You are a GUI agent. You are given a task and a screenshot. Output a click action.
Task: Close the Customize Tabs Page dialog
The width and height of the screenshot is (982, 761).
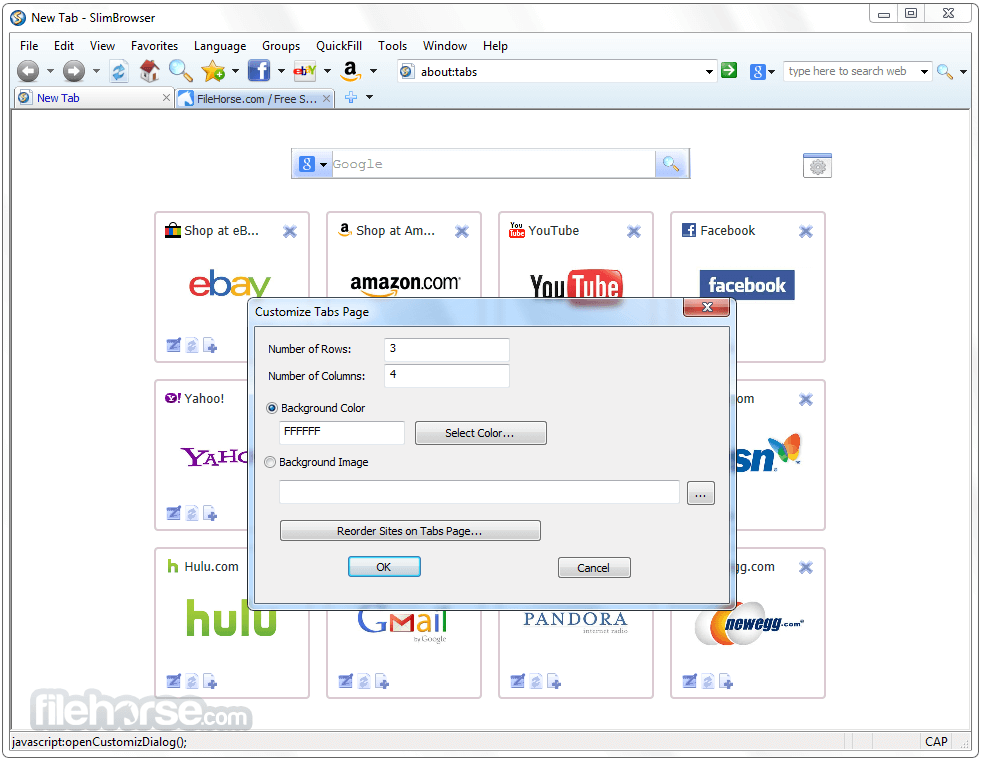point(707,307)
